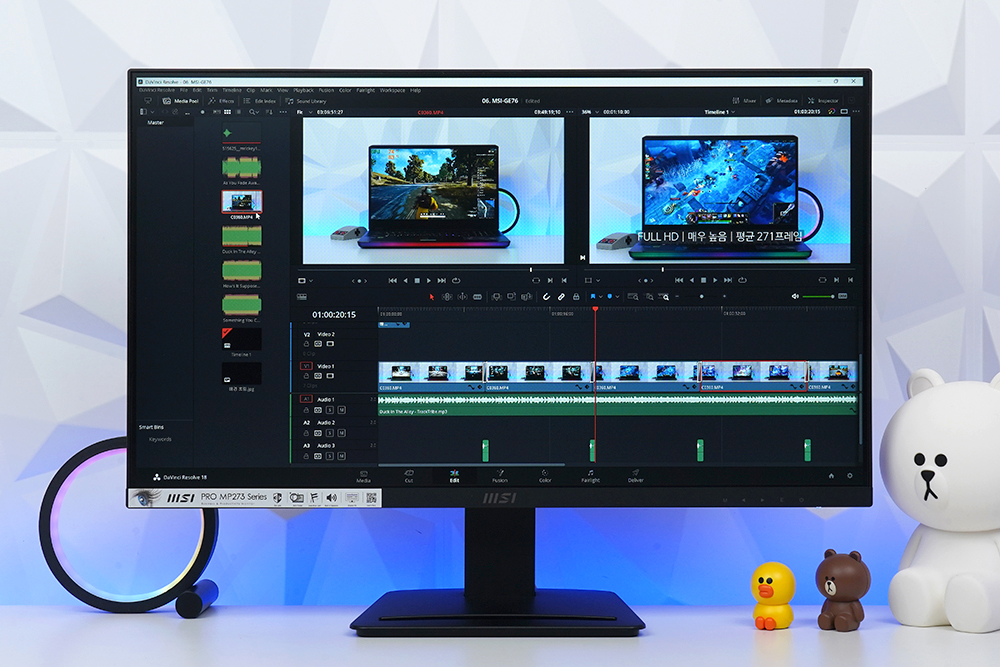Switch to the Deliver page

coord(636,476)
